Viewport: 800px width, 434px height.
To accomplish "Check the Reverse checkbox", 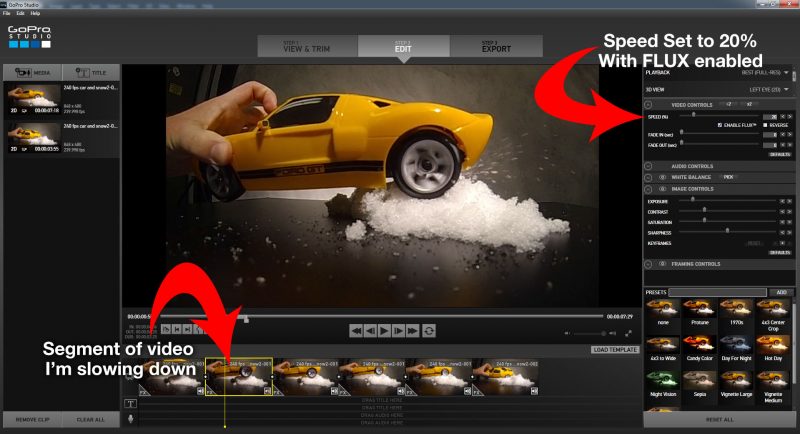I will [763, 125].
